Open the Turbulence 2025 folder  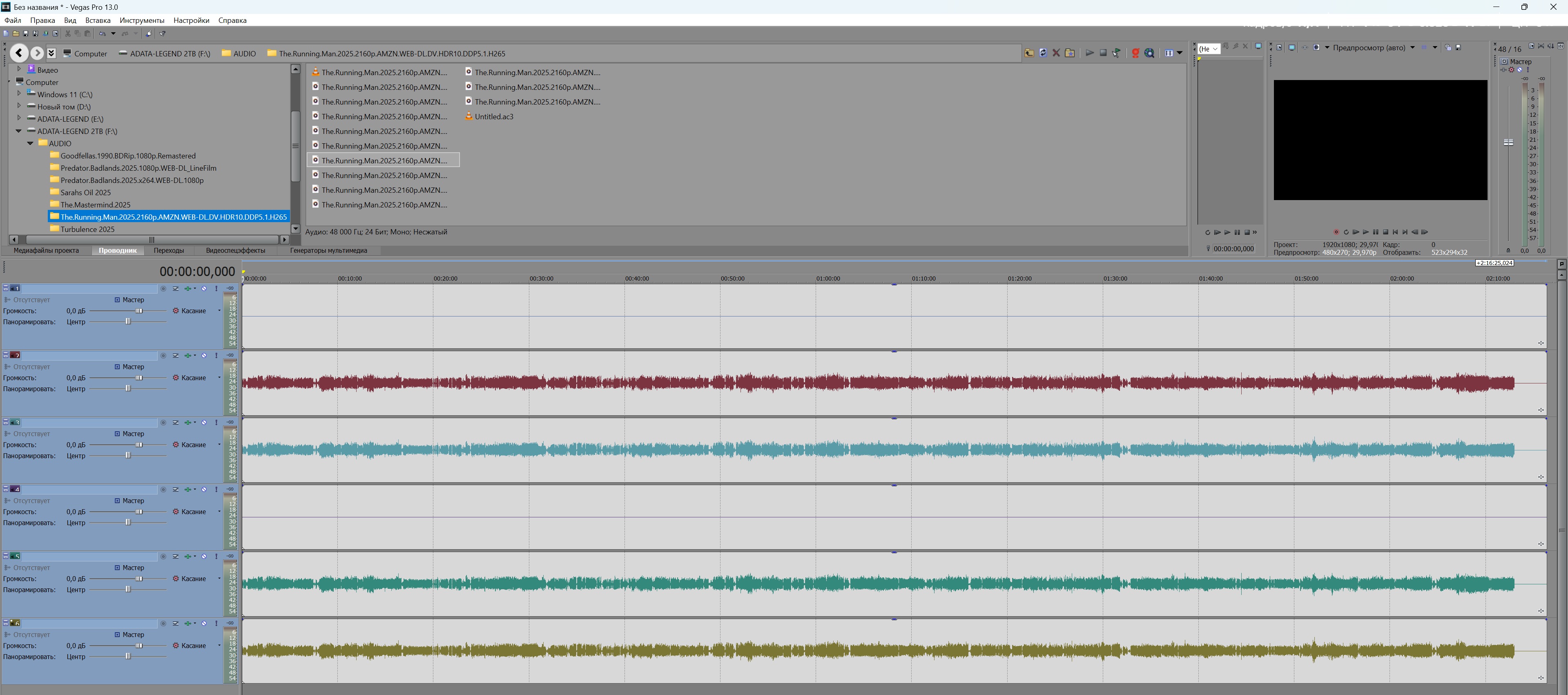87,229
